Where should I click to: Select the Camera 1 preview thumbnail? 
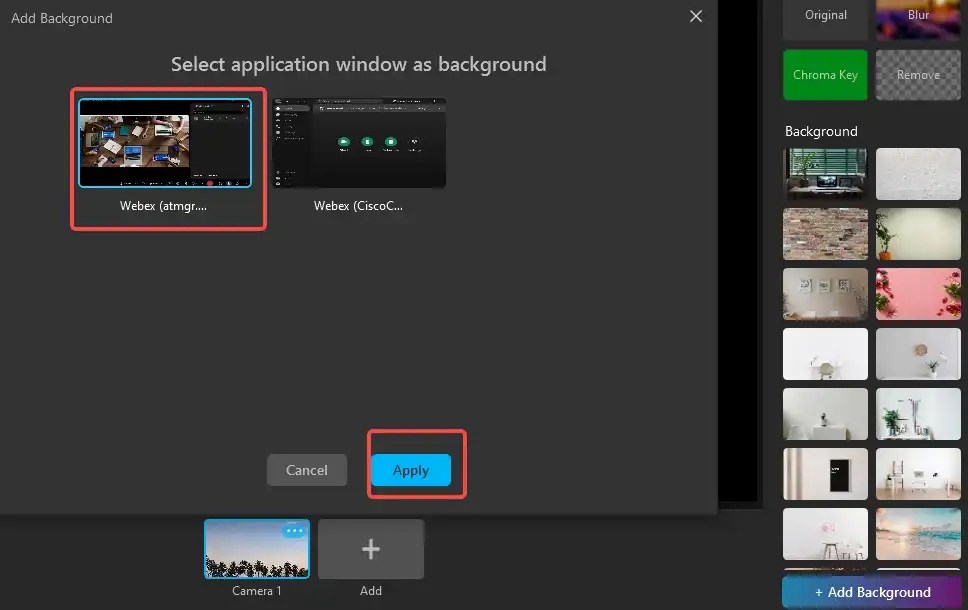click(257, 548)
